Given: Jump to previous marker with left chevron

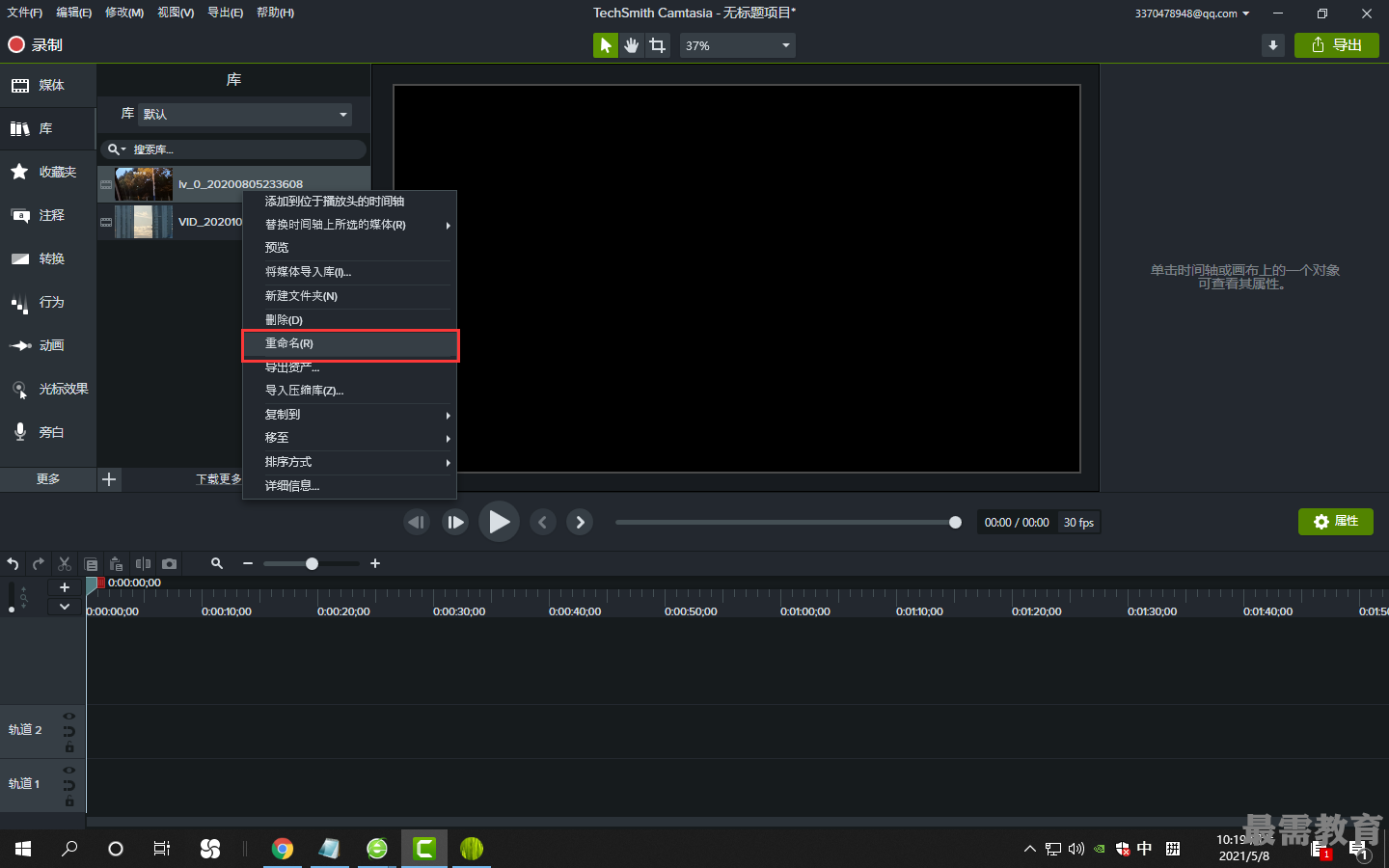Looking at the screenshot, I should (x=543, y=522).
